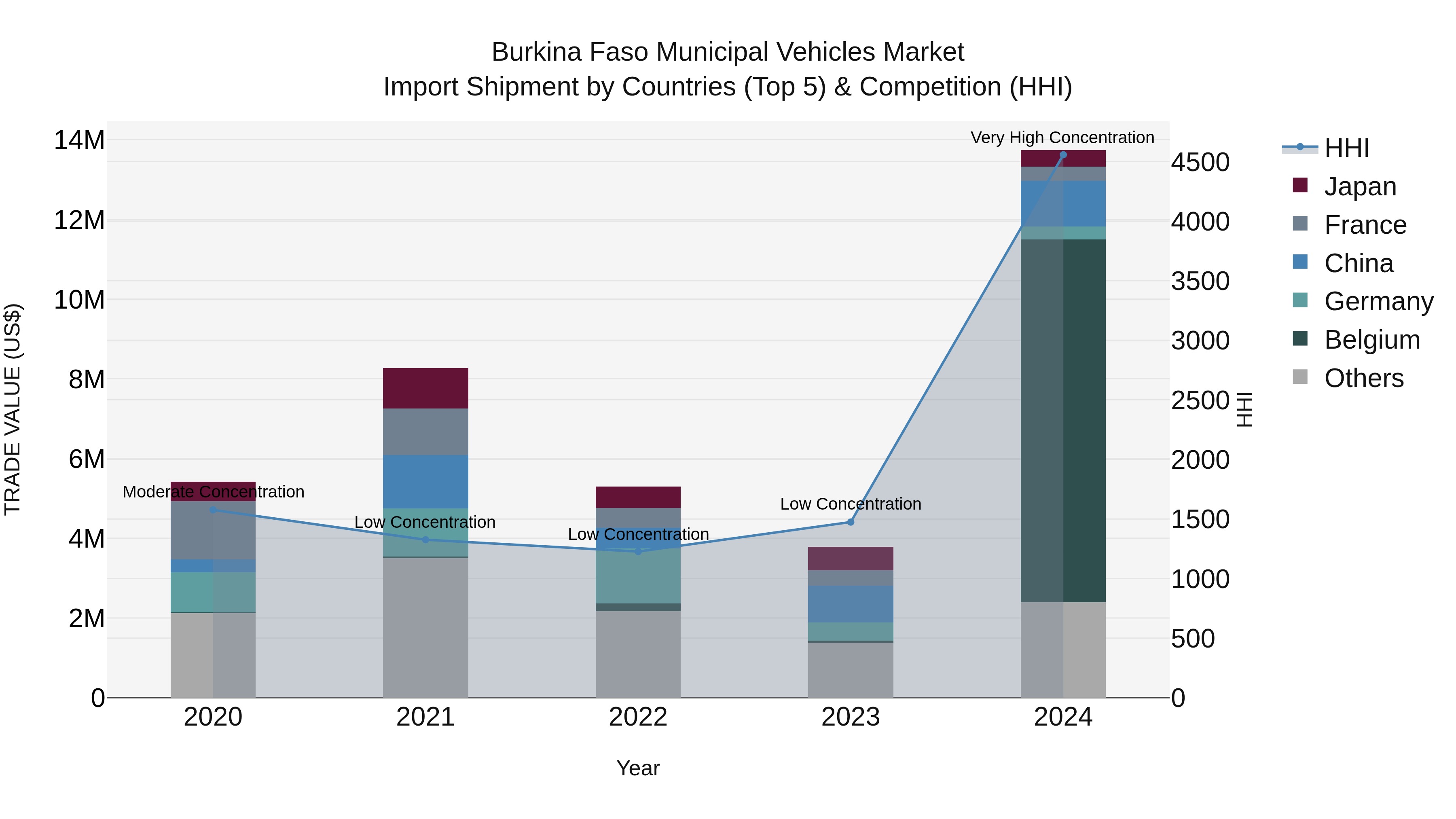The height and width of the screenshot is (819, 1456).
Task: Click the Japan segment of the 2023 bar
Action: click(x=851, y=559)
